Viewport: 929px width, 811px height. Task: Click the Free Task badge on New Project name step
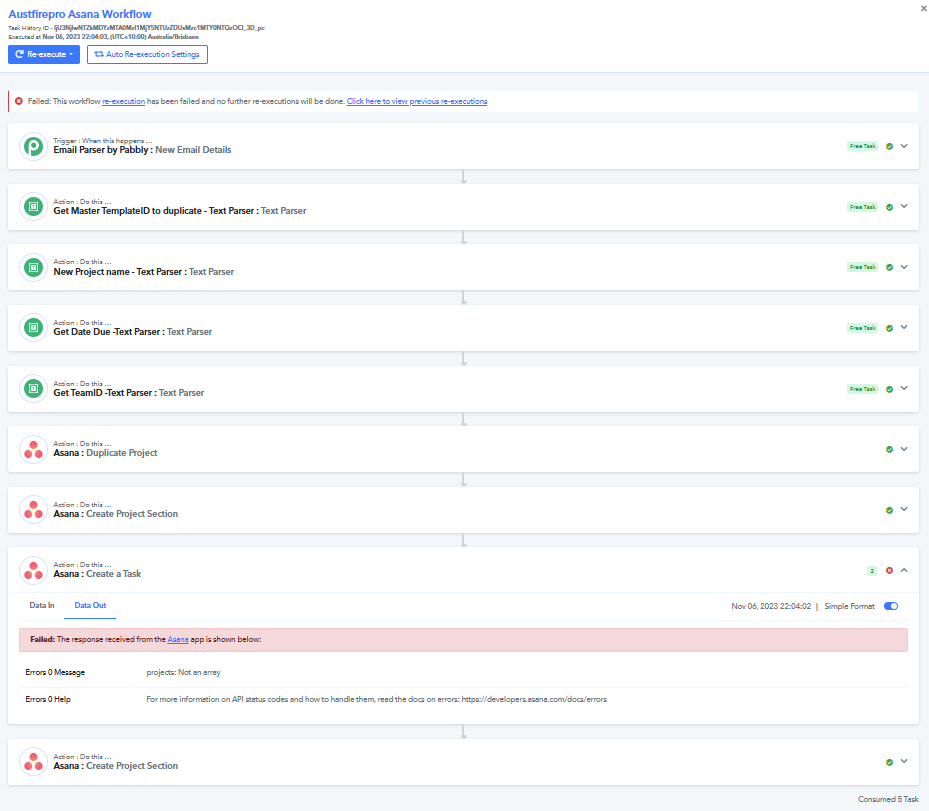(862, 268)
